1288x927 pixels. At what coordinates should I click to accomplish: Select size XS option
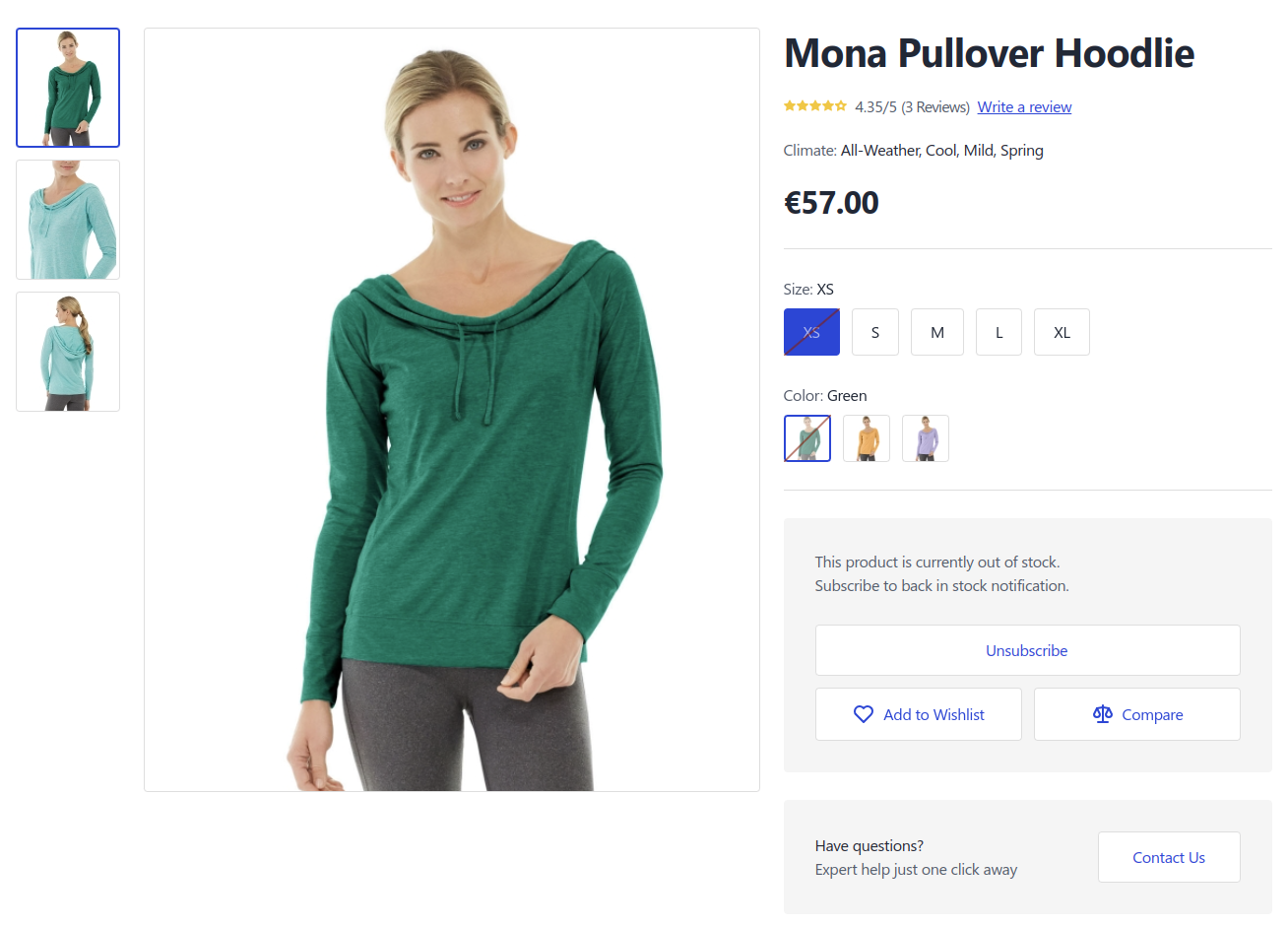811,332
